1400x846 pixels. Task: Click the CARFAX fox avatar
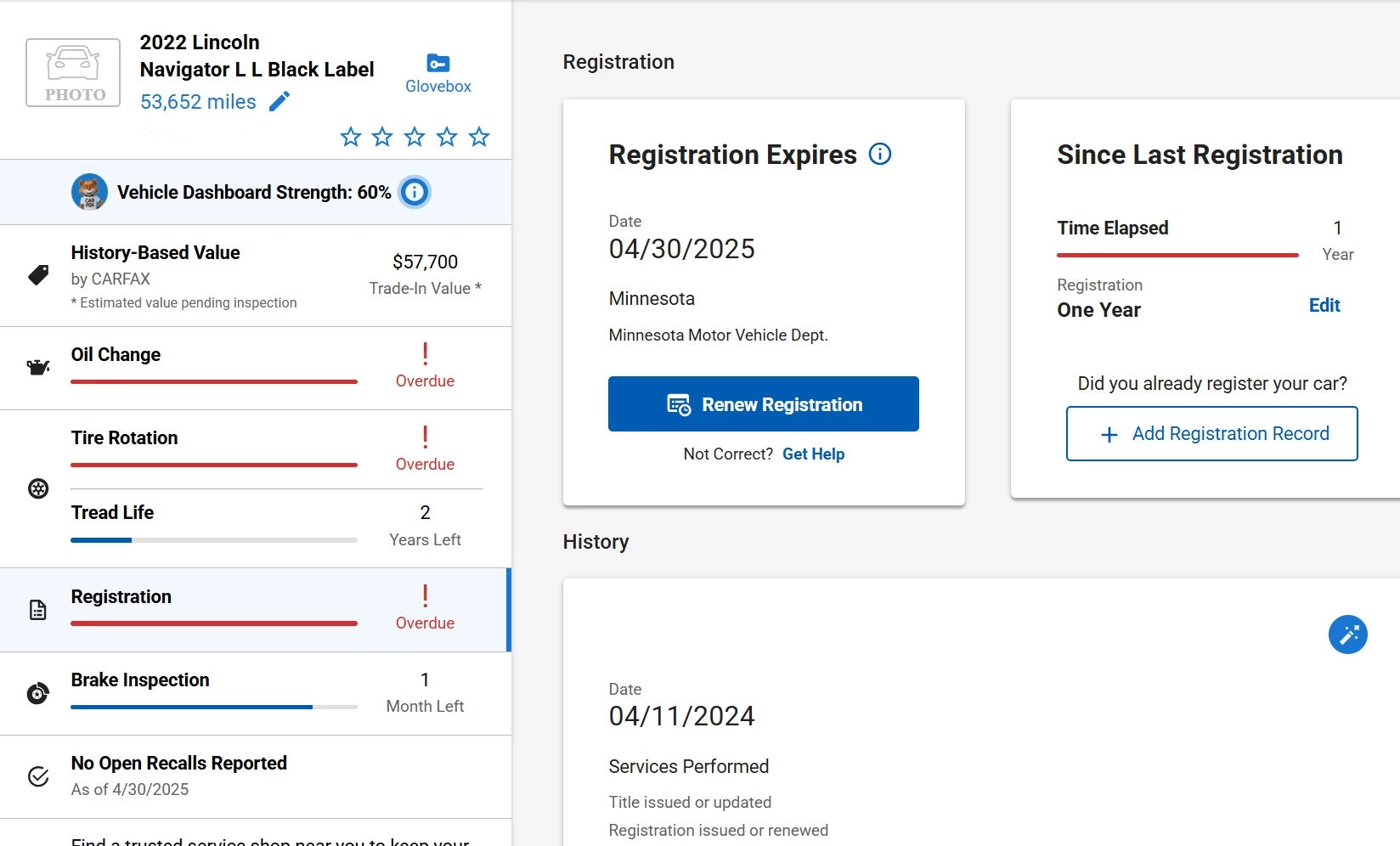pyautogui.click(x=89, y=192)
